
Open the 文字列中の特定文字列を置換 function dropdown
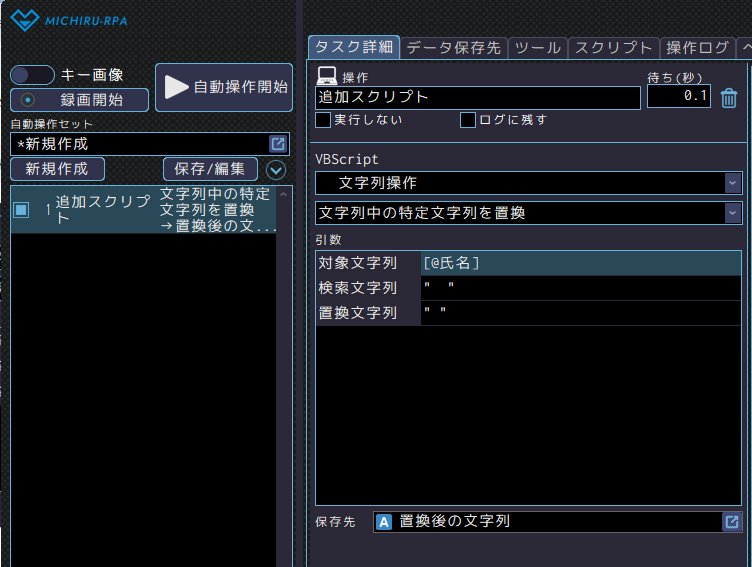coord(732,213)
